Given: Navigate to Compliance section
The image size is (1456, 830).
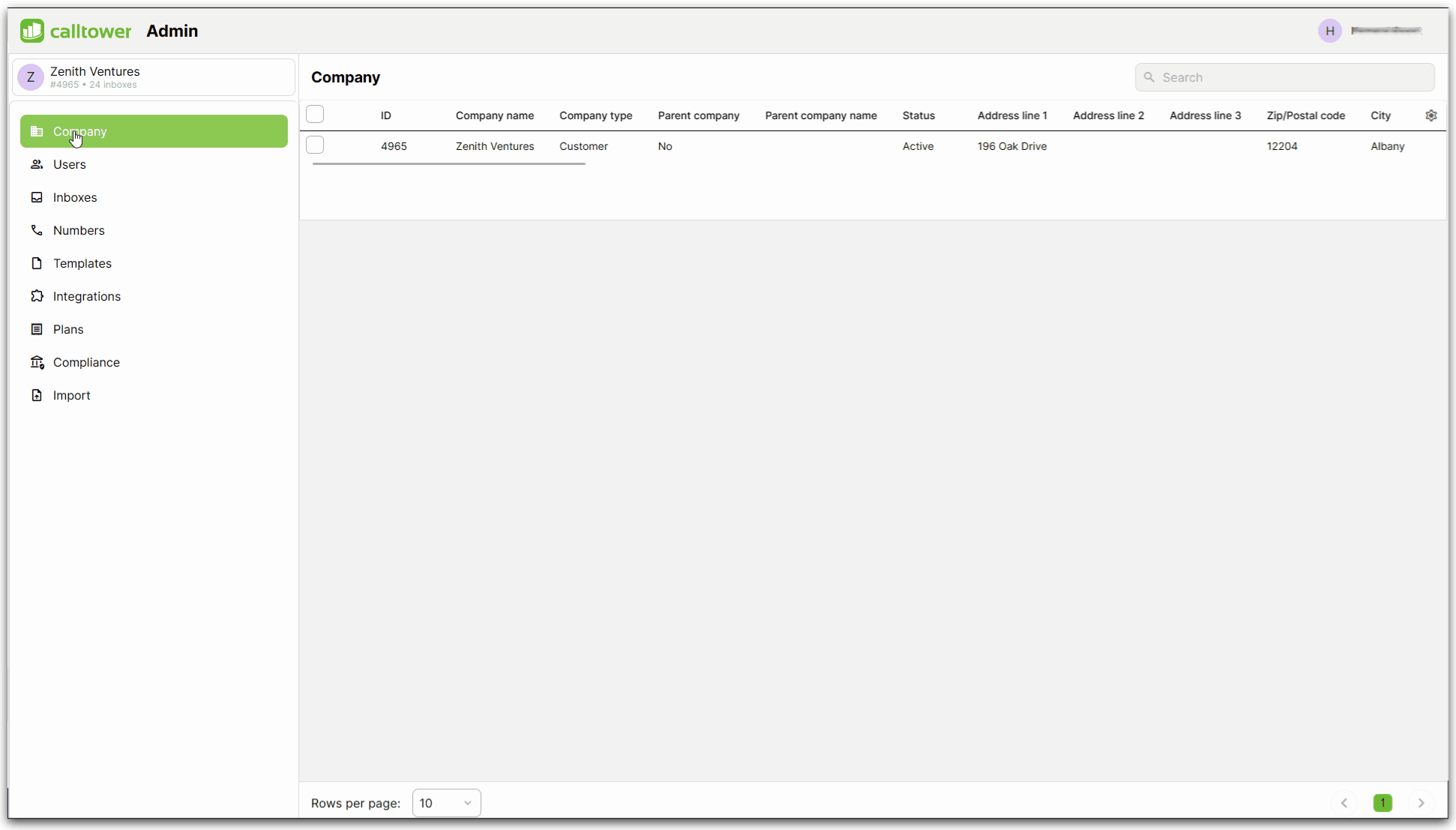Looking at the screenshot, I should click(x=86, y=362).
